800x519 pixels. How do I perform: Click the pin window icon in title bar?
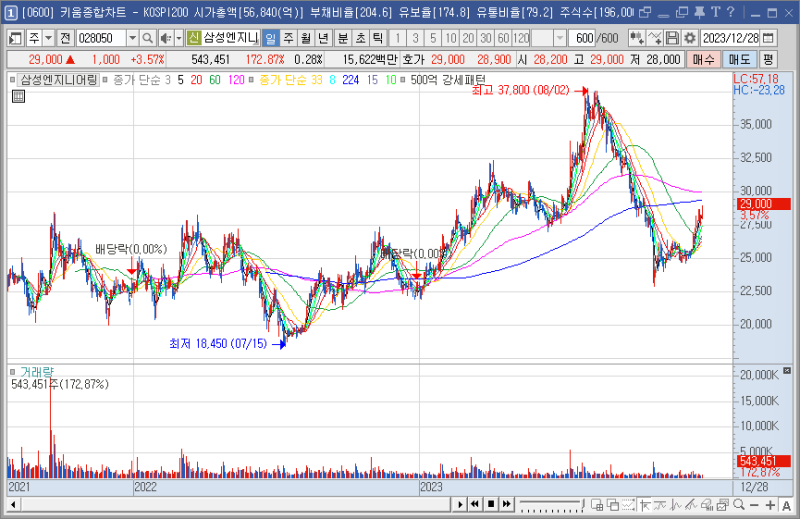point(699,12)
